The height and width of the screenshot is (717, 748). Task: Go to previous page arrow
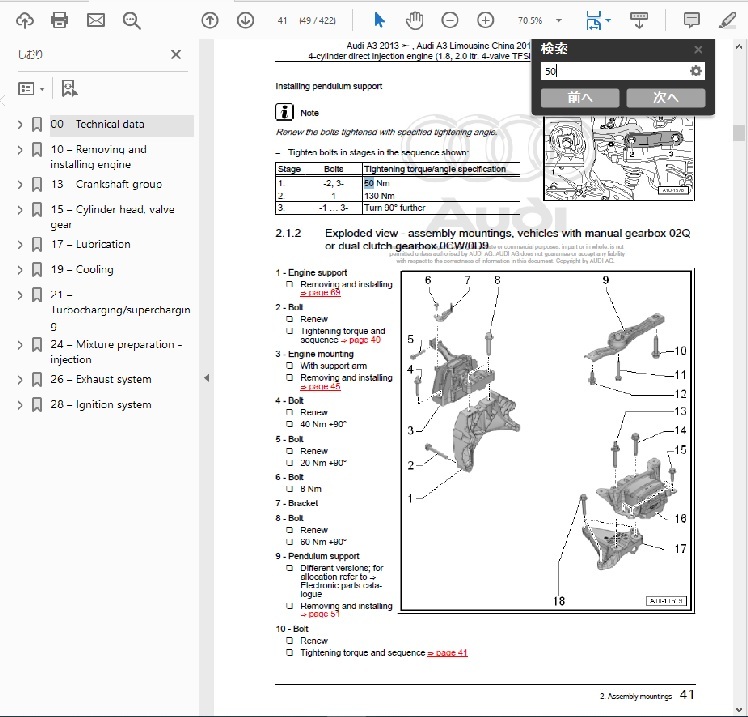point(210,20)
